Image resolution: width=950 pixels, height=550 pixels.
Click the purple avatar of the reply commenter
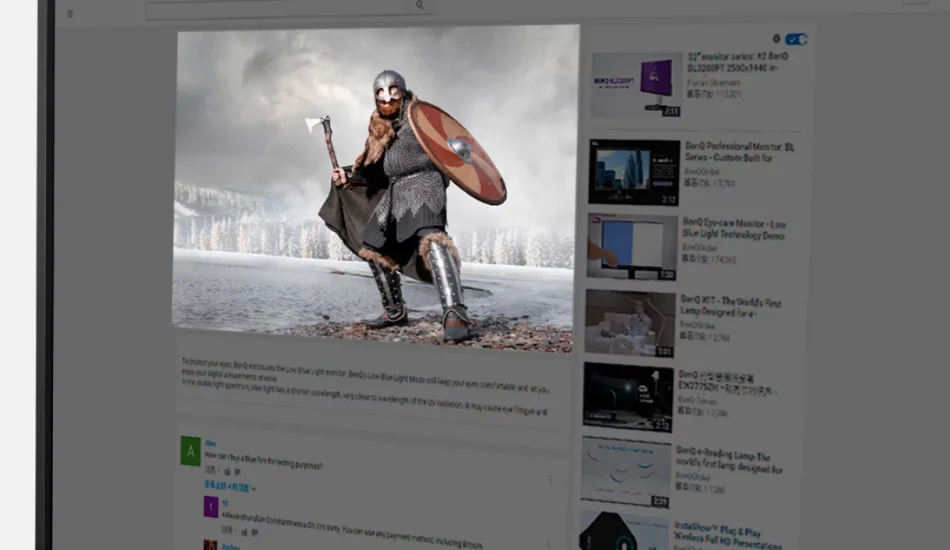(211, 507)
